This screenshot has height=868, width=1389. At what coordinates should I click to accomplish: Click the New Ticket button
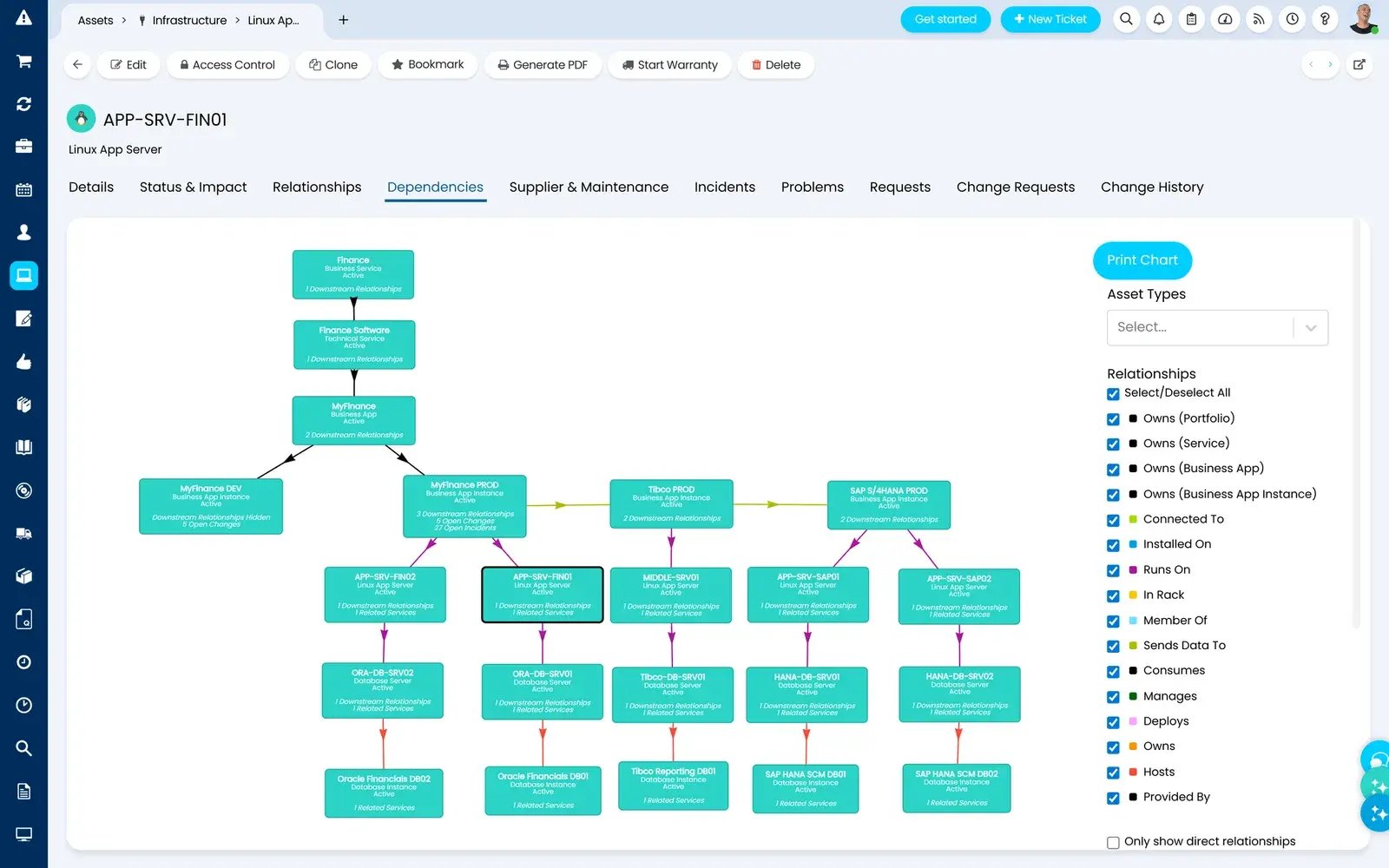click(1050, 19)
